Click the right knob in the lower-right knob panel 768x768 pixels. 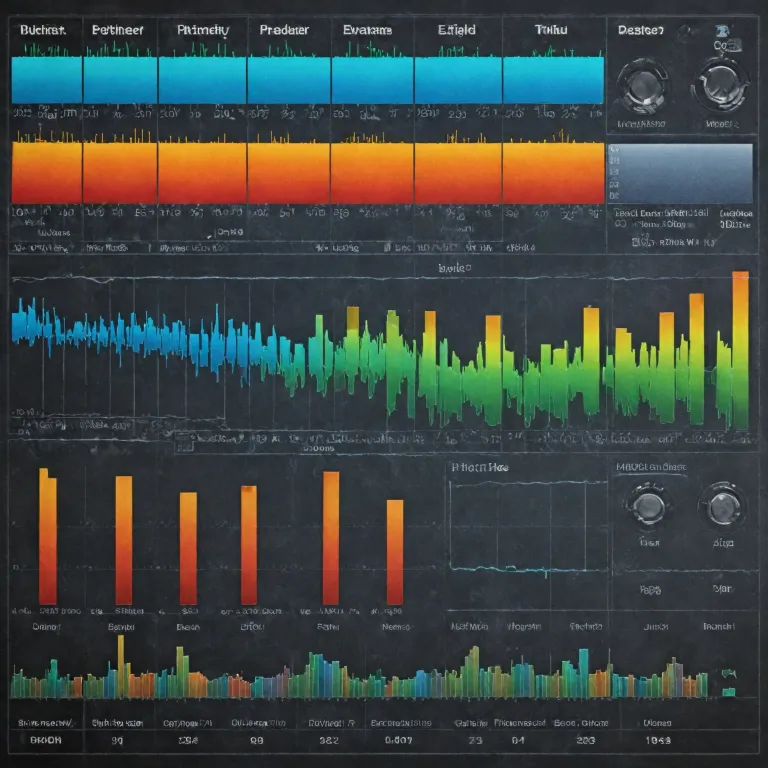point(724,507)
